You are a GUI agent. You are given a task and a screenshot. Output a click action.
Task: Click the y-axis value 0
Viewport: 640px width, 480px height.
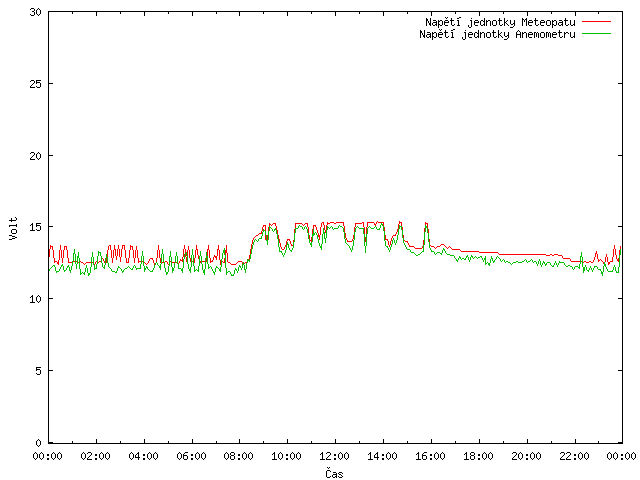(x=38, y=443)
